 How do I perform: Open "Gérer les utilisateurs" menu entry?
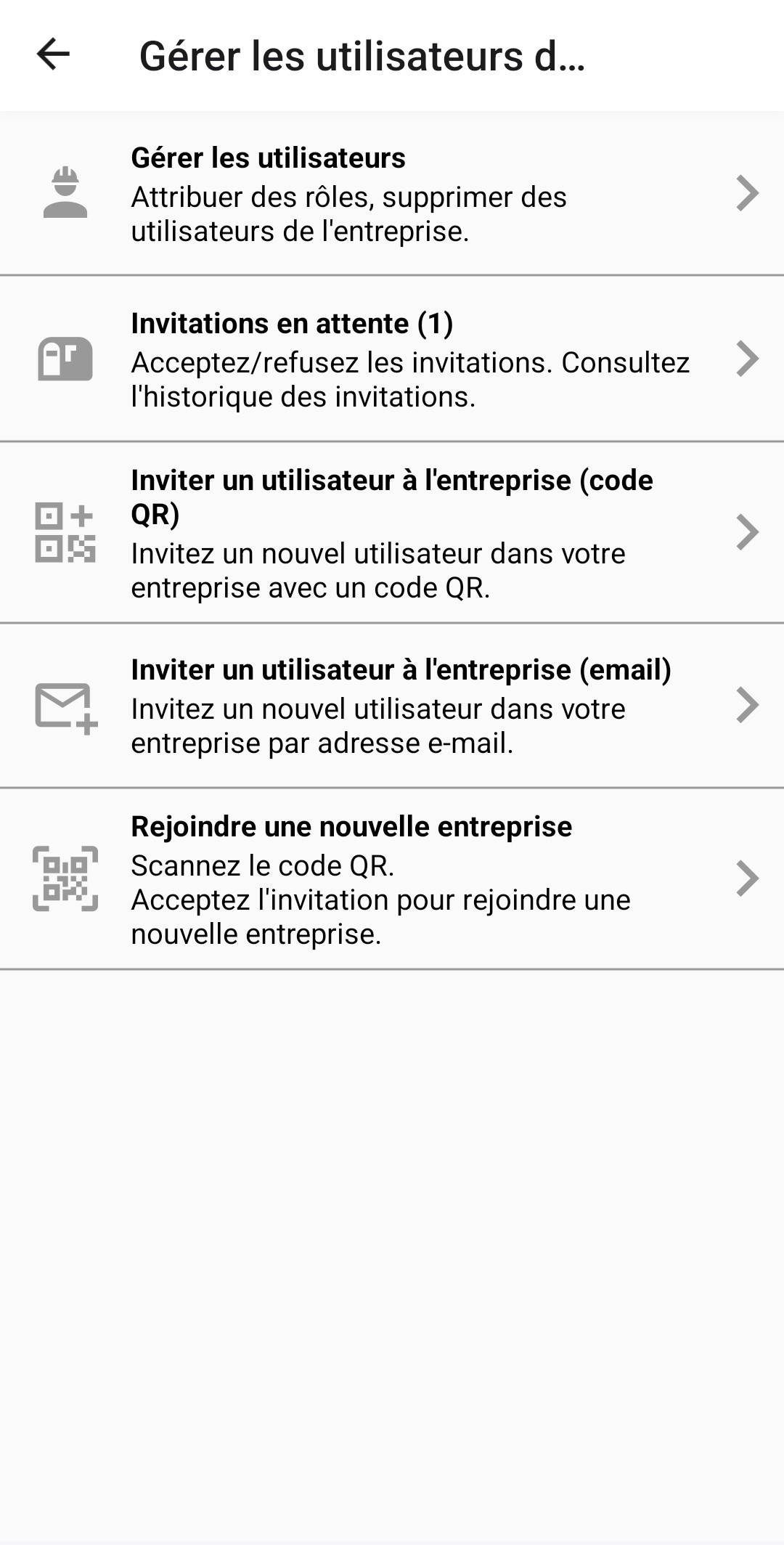(268, 158)
